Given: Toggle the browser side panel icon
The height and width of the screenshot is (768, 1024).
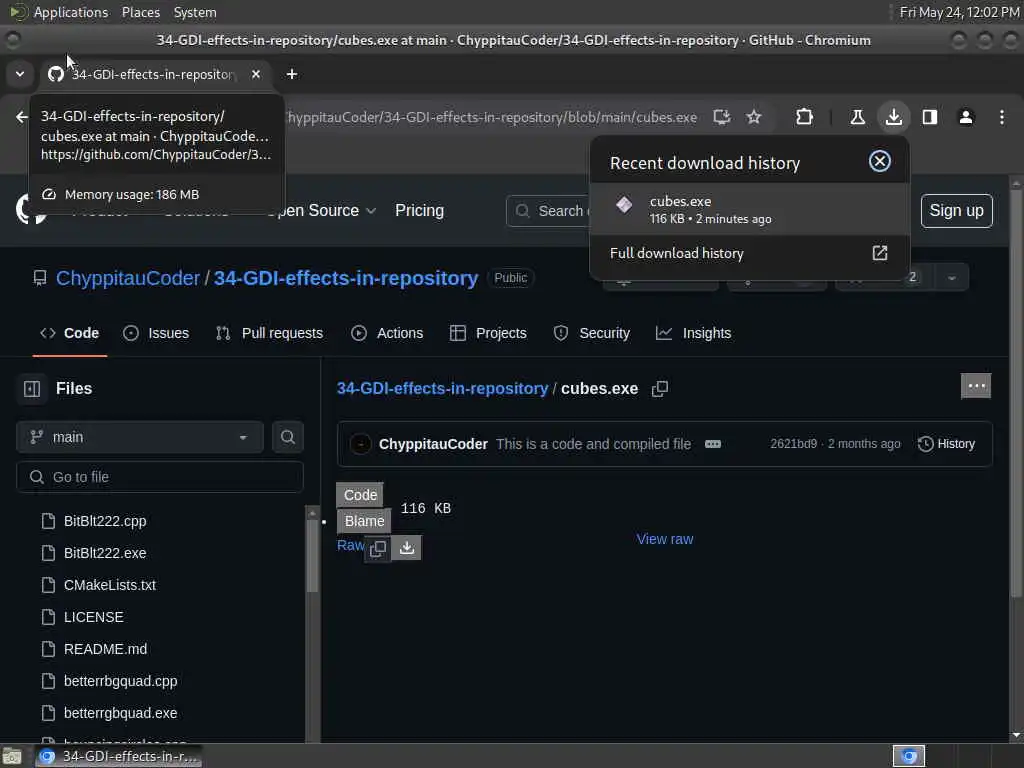Looking at the screenshot, I should [x=930, y=118].
